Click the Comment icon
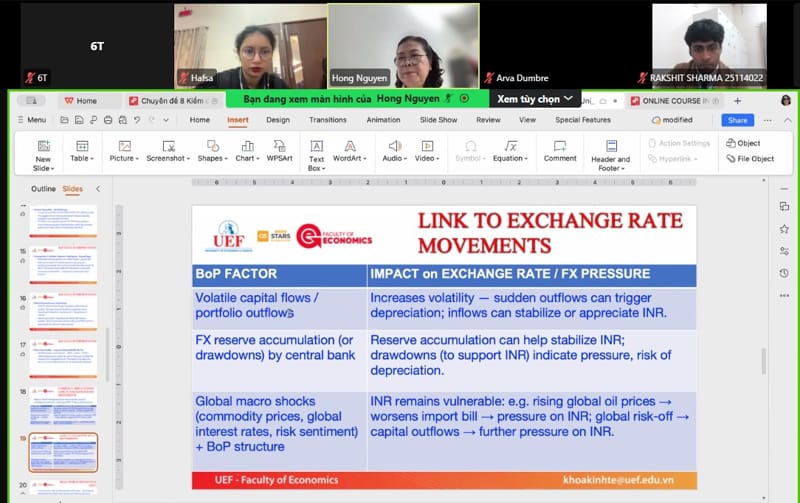The height and width of the screenshot is (503, 800). (560, 146)
